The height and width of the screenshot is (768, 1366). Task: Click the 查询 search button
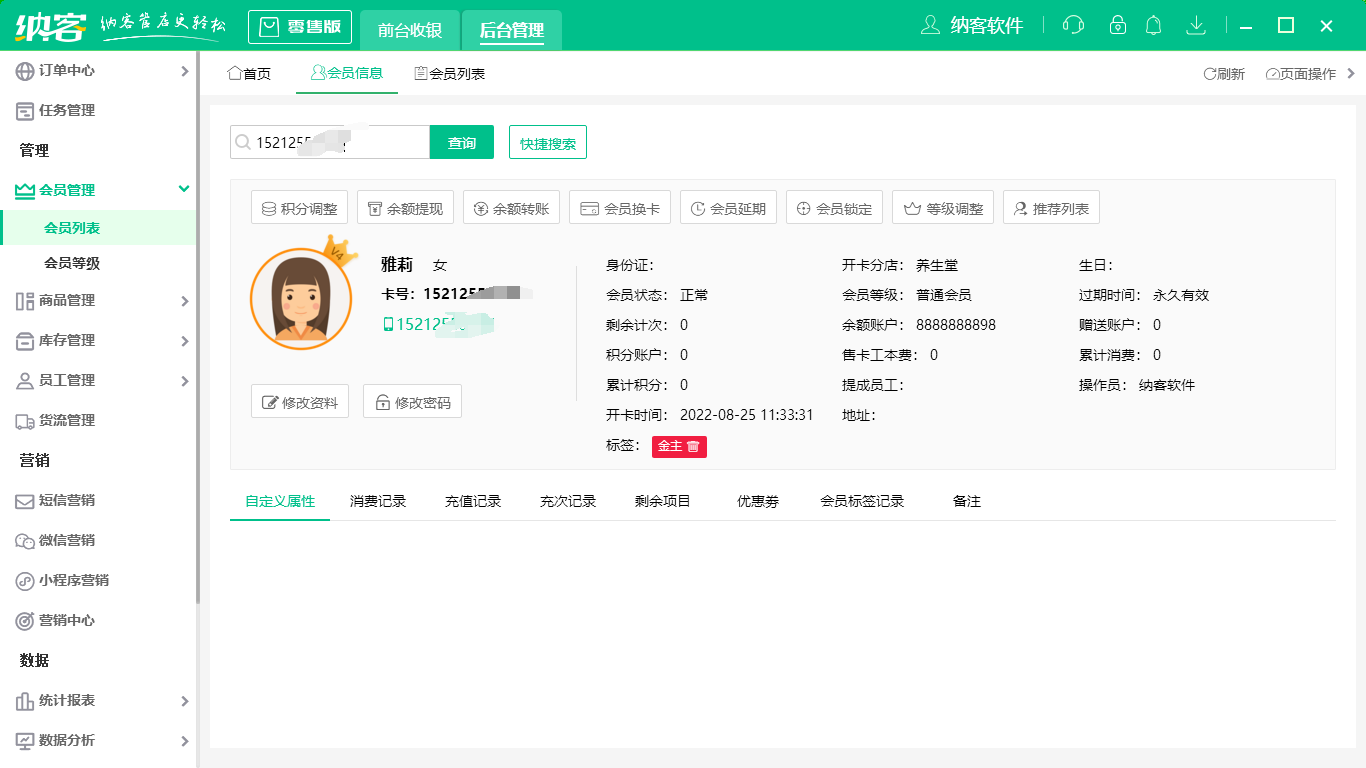click(x=461, y=142)
